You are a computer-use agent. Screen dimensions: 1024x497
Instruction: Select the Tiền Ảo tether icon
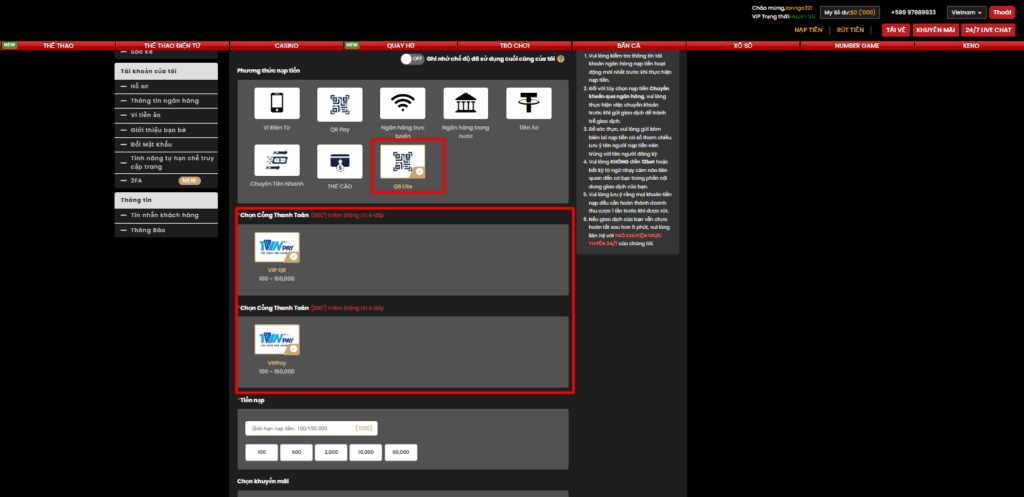click(528, 103)
